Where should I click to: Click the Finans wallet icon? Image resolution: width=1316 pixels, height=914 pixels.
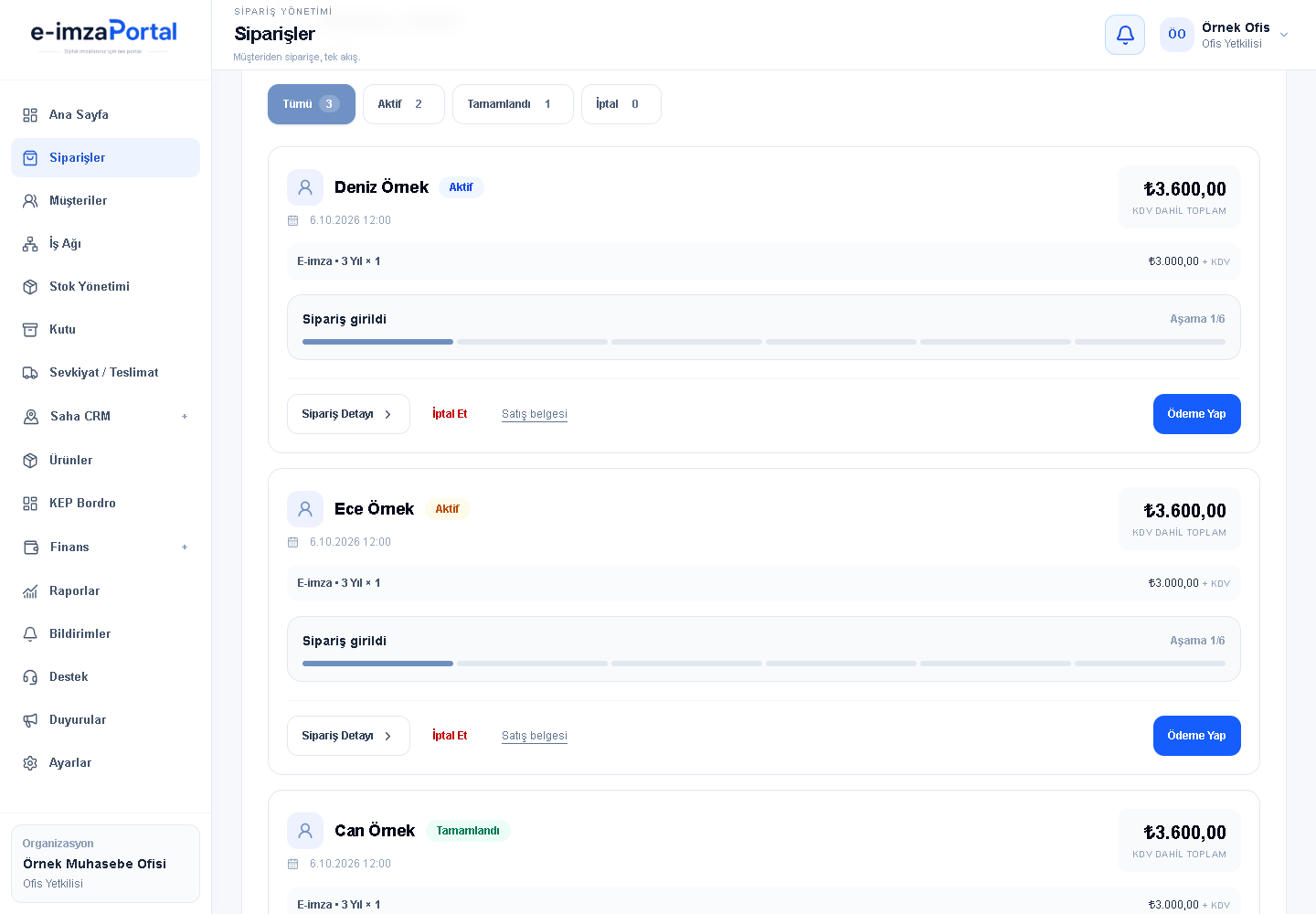point(31,547)
